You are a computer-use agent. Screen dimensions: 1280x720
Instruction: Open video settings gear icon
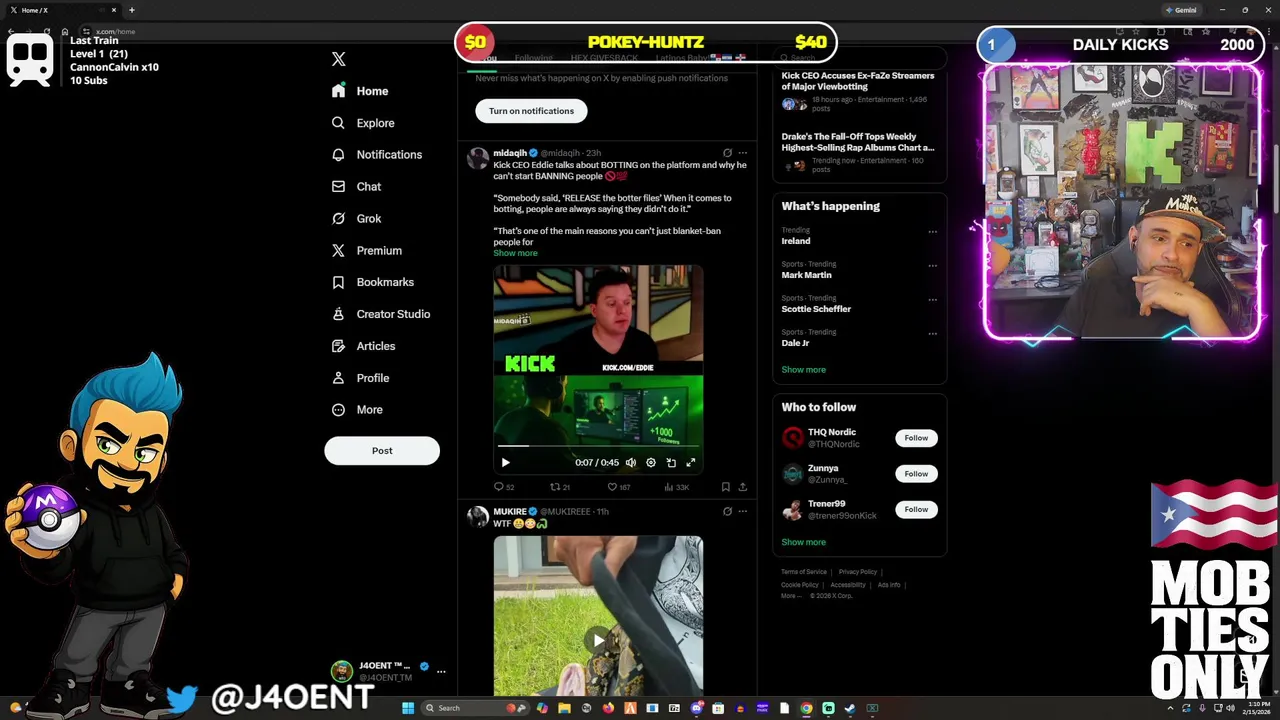coord(651,463)
